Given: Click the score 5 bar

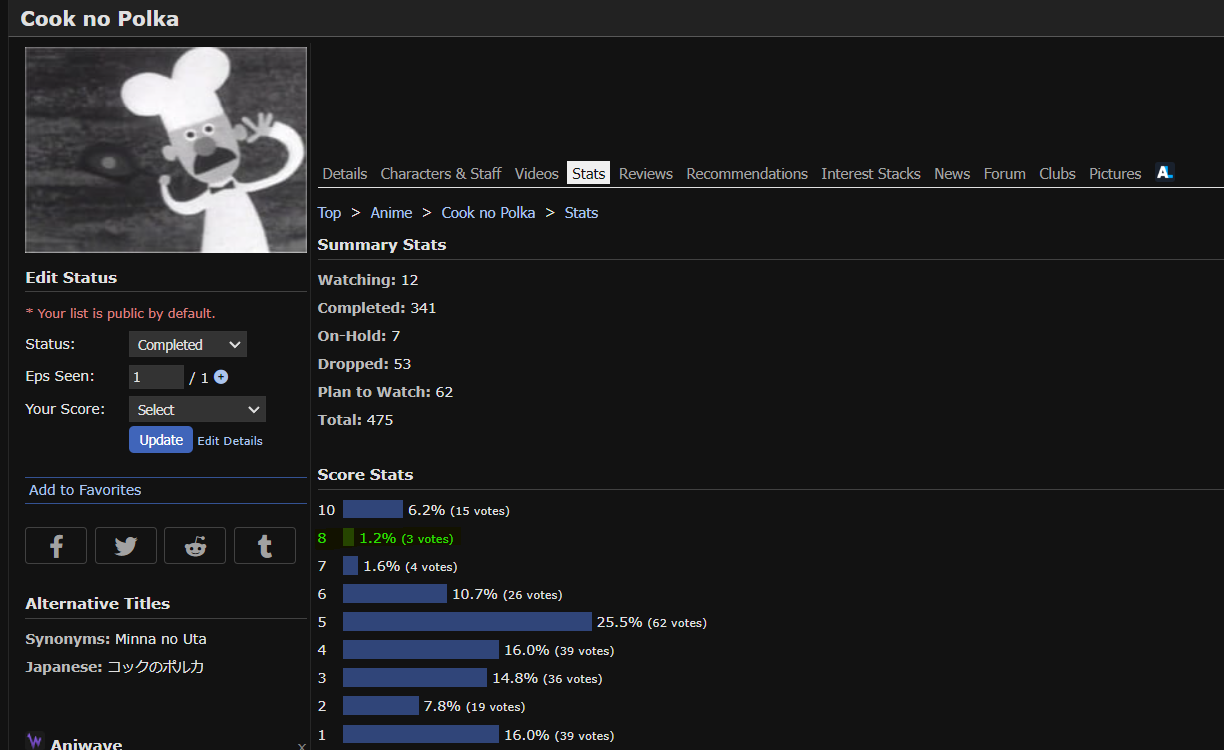Looking at the screenshot, I should click(467, 622).
